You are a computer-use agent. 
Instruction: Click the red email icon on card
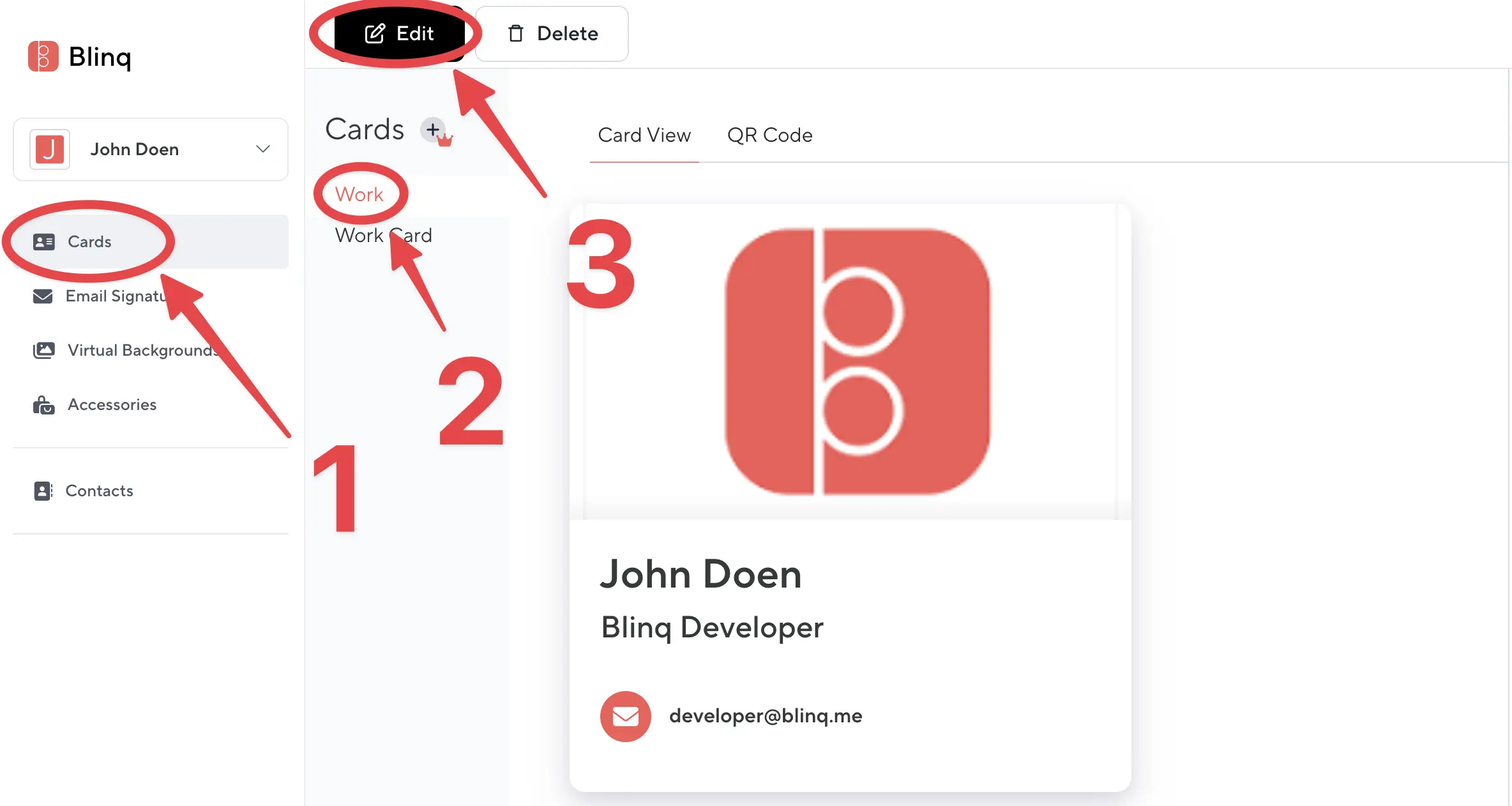[x=625, y=716]
